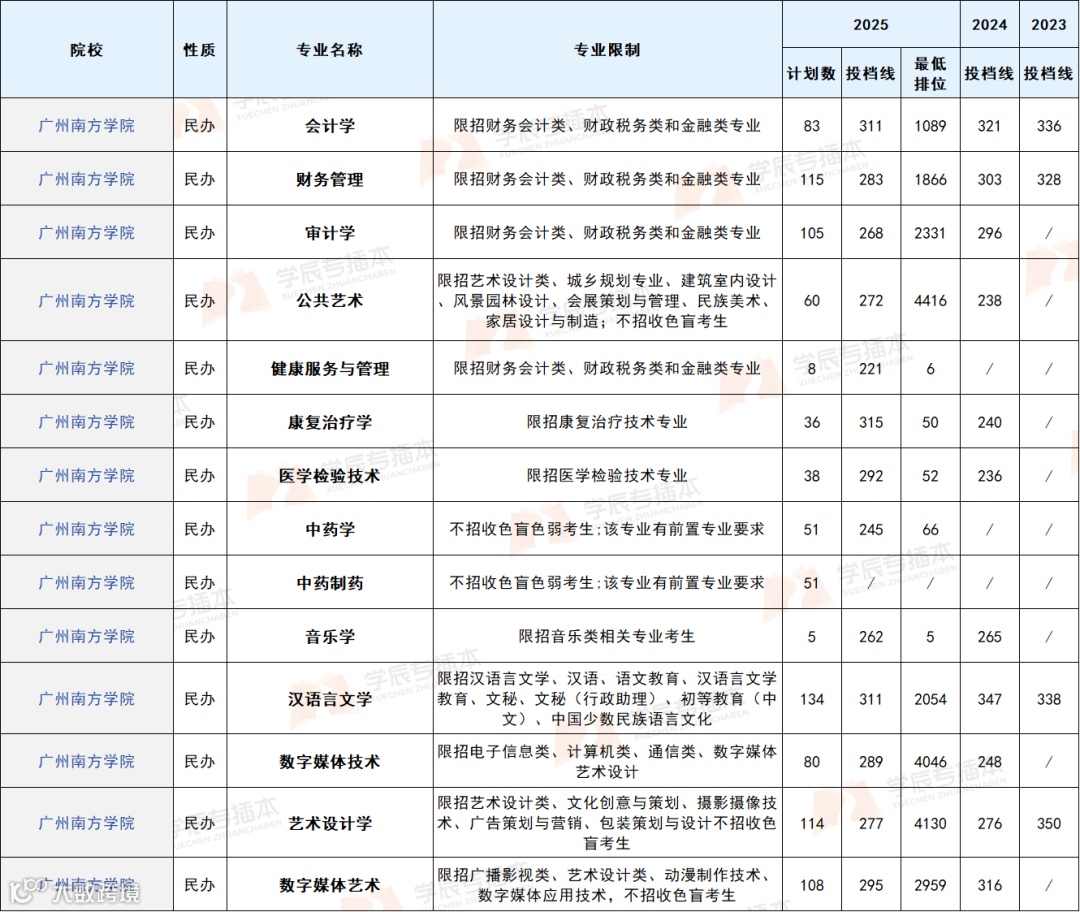Click minimum rank 1866 in 财务管理 row
The image size is (1080, 912).
pos(930,179)
